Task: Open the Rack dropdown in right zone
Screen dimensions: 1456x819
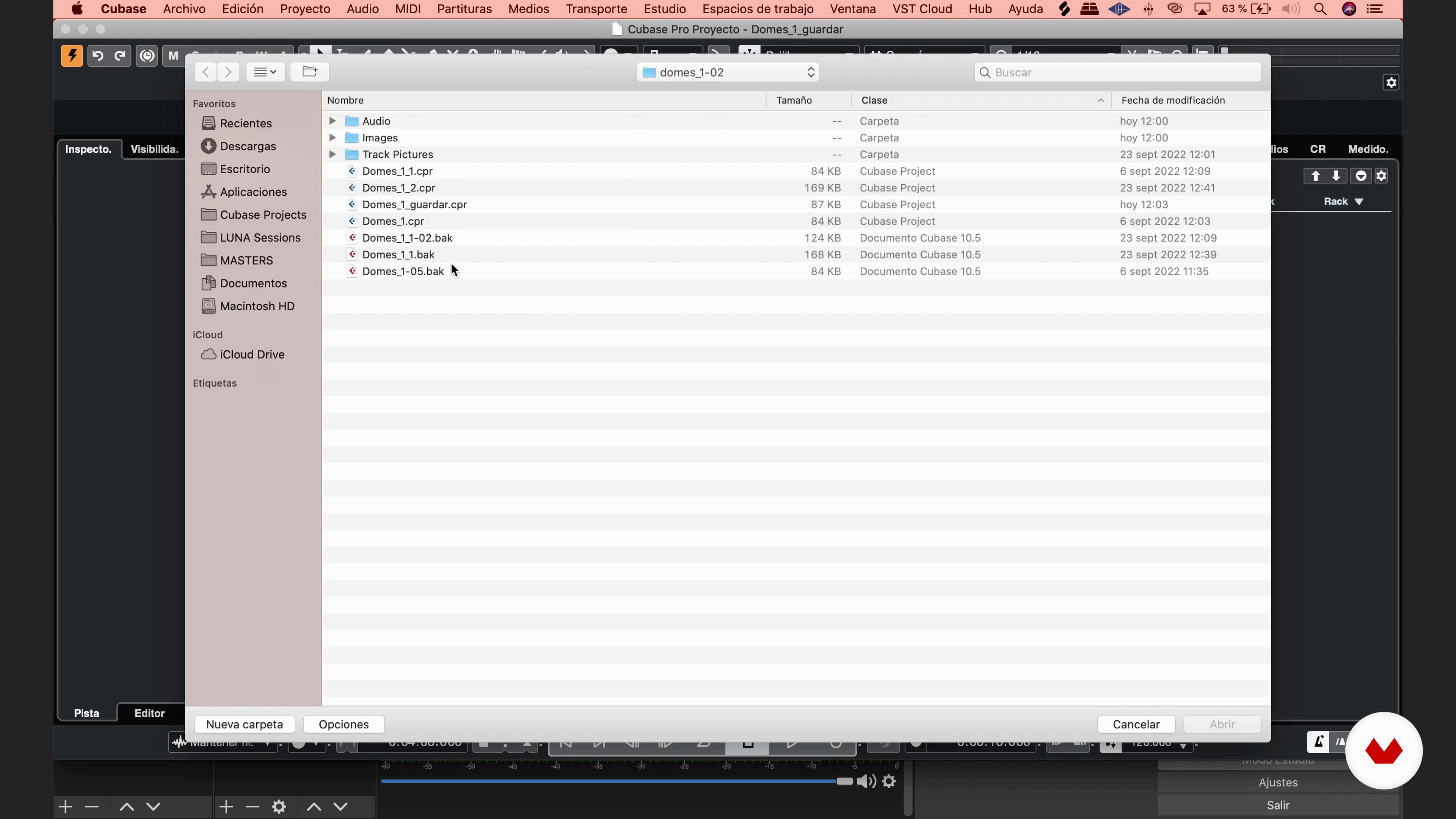Action: [x=1343, y=202]
